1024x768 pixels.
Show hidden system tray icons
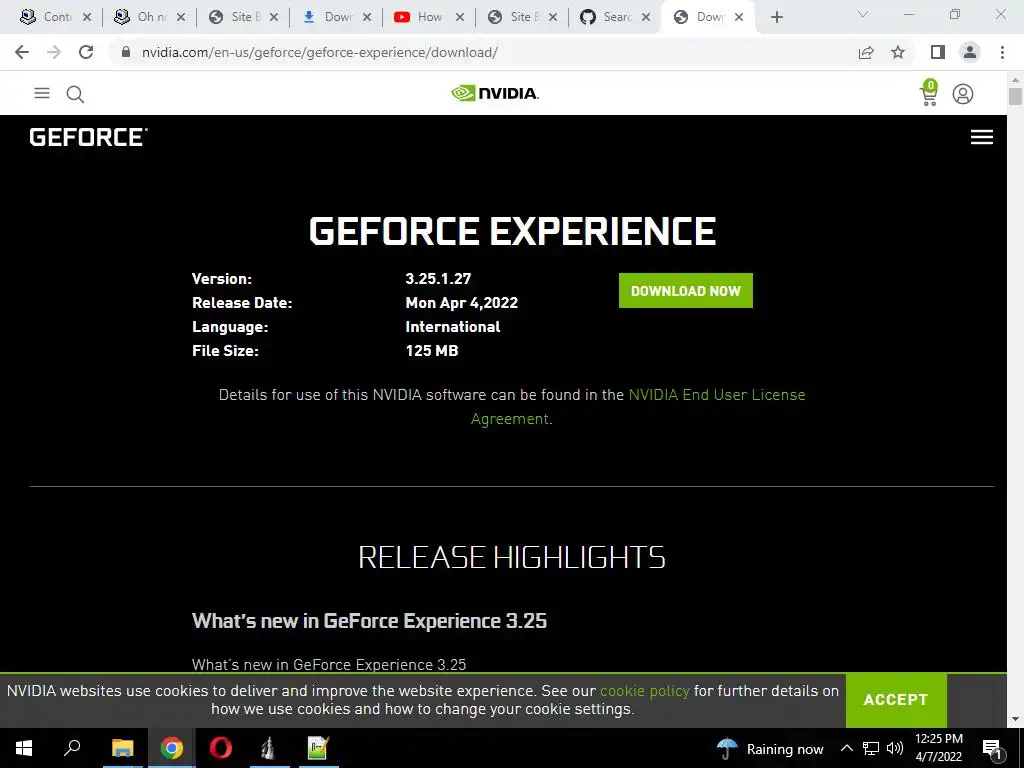pyautogui.click(x=846, y=748)
